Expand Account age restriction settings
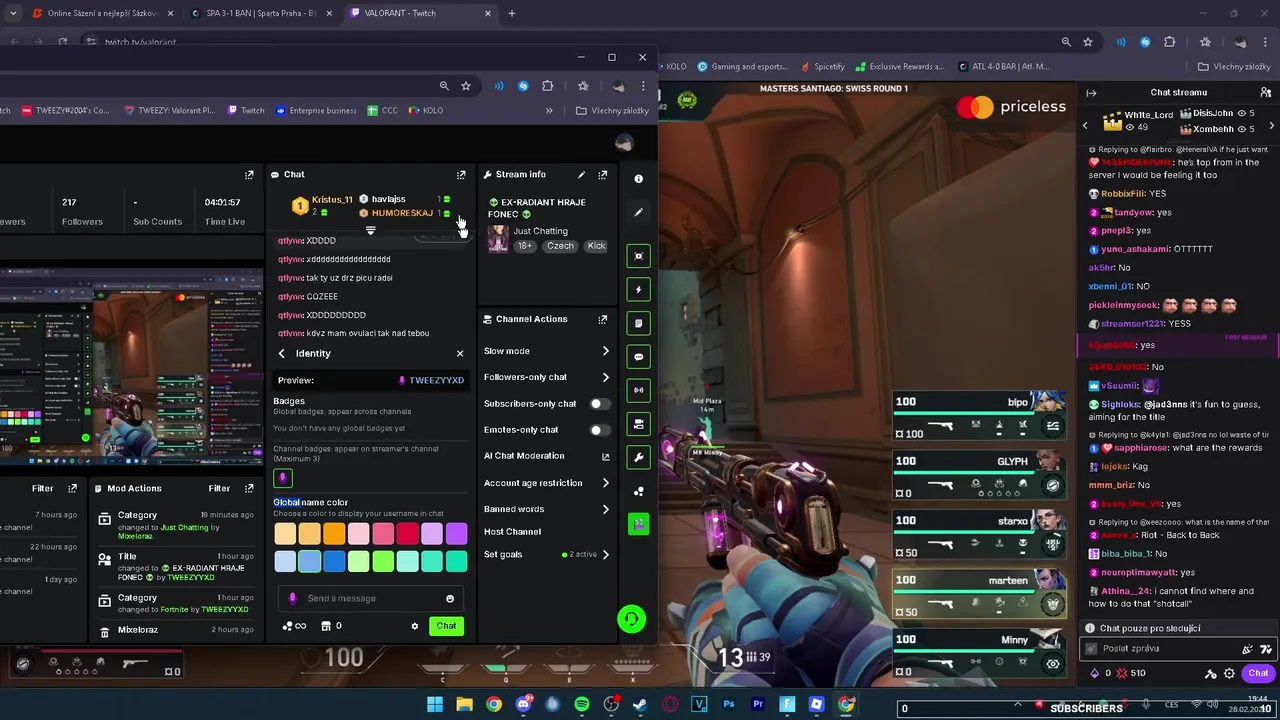1280x720 pixels. [605, 483]
